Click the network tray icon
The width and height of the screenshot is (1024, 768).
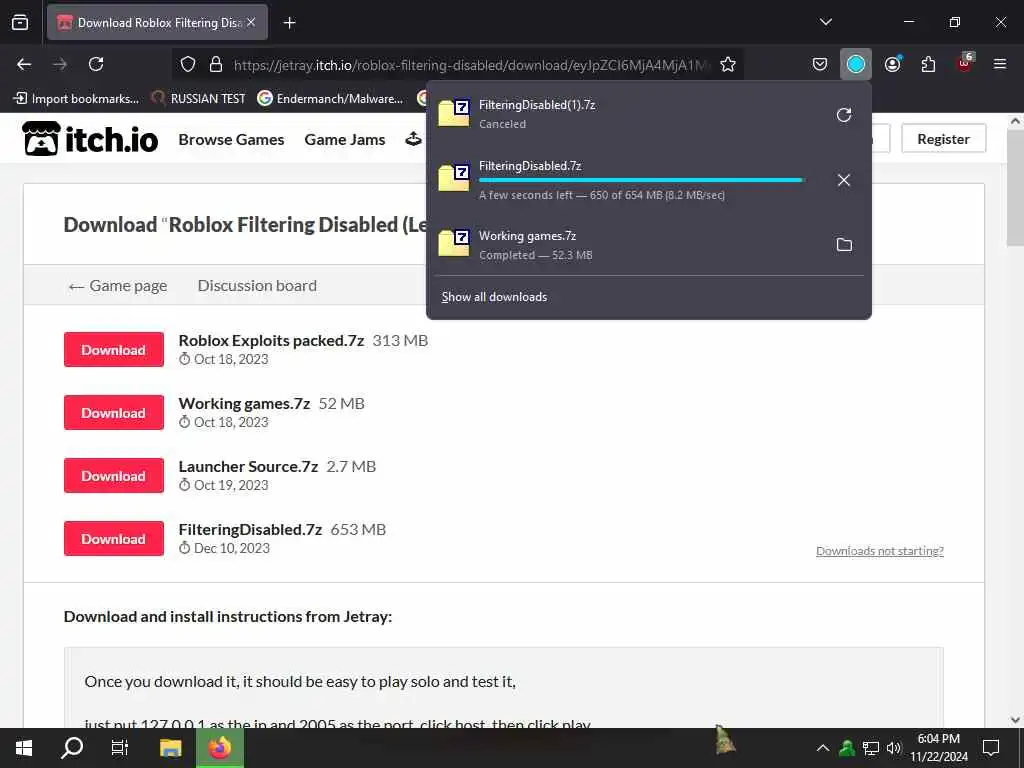click(x=871, y=748)
